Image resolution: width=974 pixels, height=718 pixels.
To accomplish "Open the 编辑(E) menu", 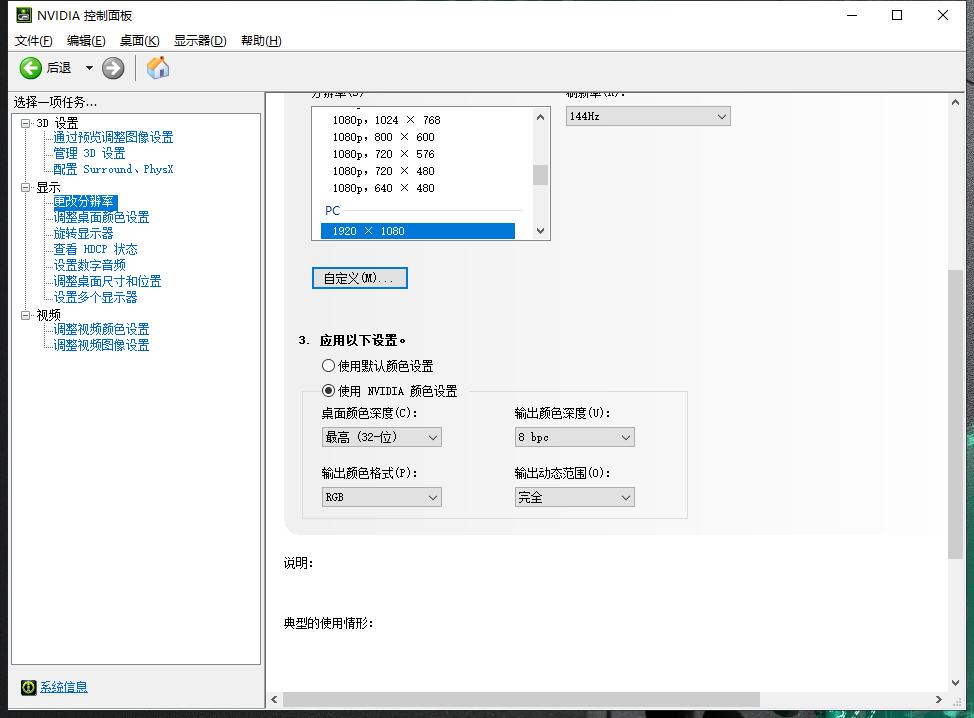I will point(86,41).
